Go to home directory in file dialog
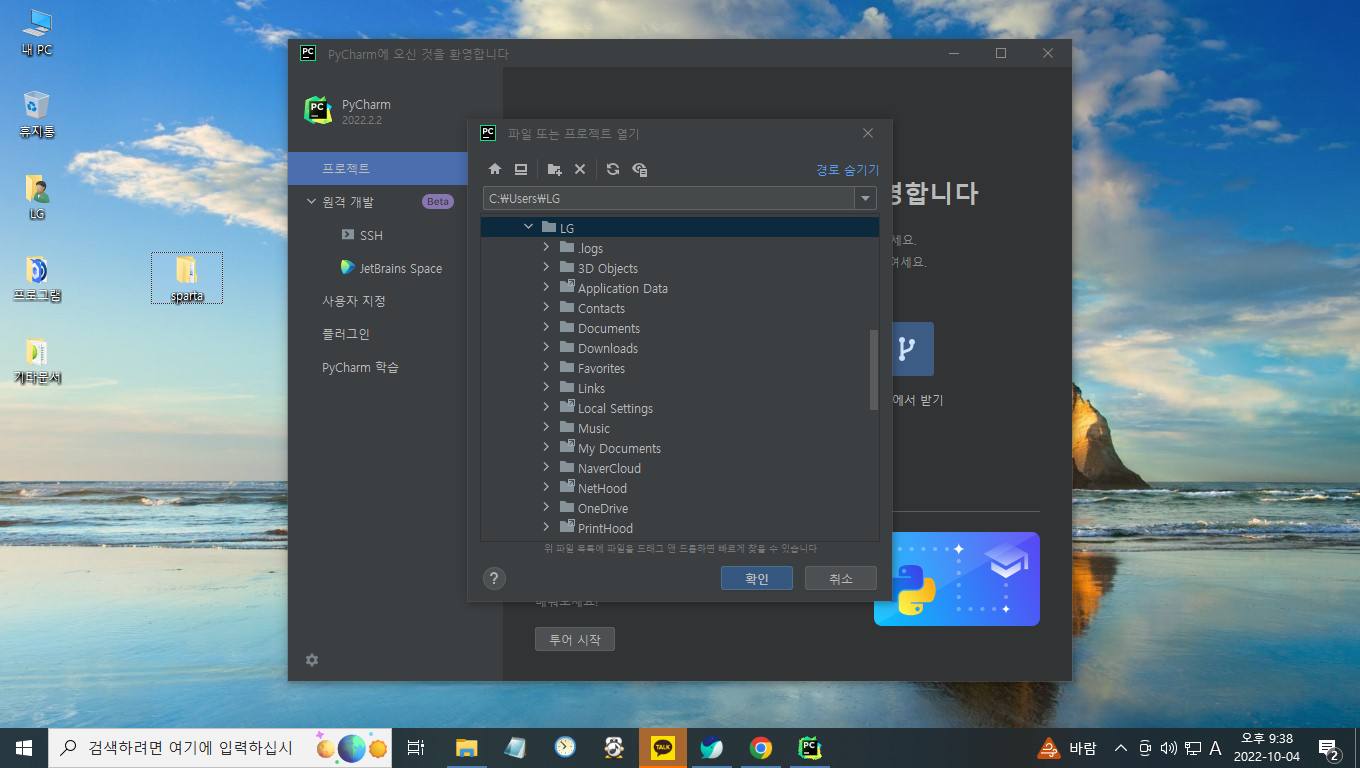 click(494, 169)
